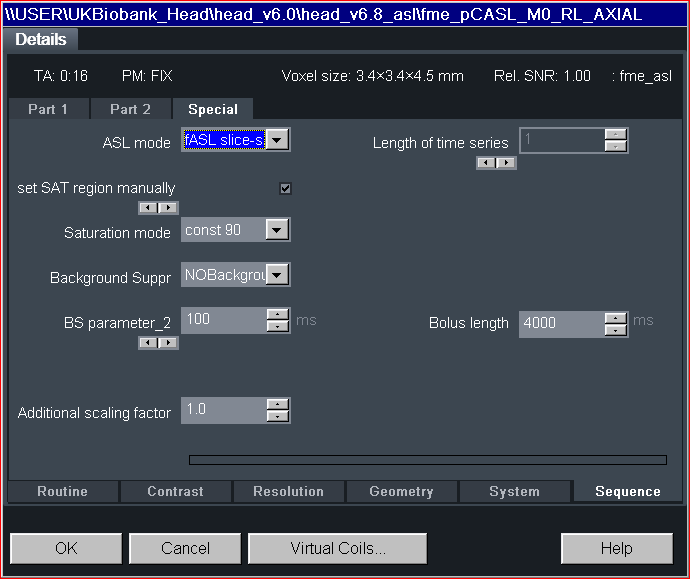Increase BS parameter_2 with up arrow
690x579 pixels.
pyautogui.click(x=278, y=314)
